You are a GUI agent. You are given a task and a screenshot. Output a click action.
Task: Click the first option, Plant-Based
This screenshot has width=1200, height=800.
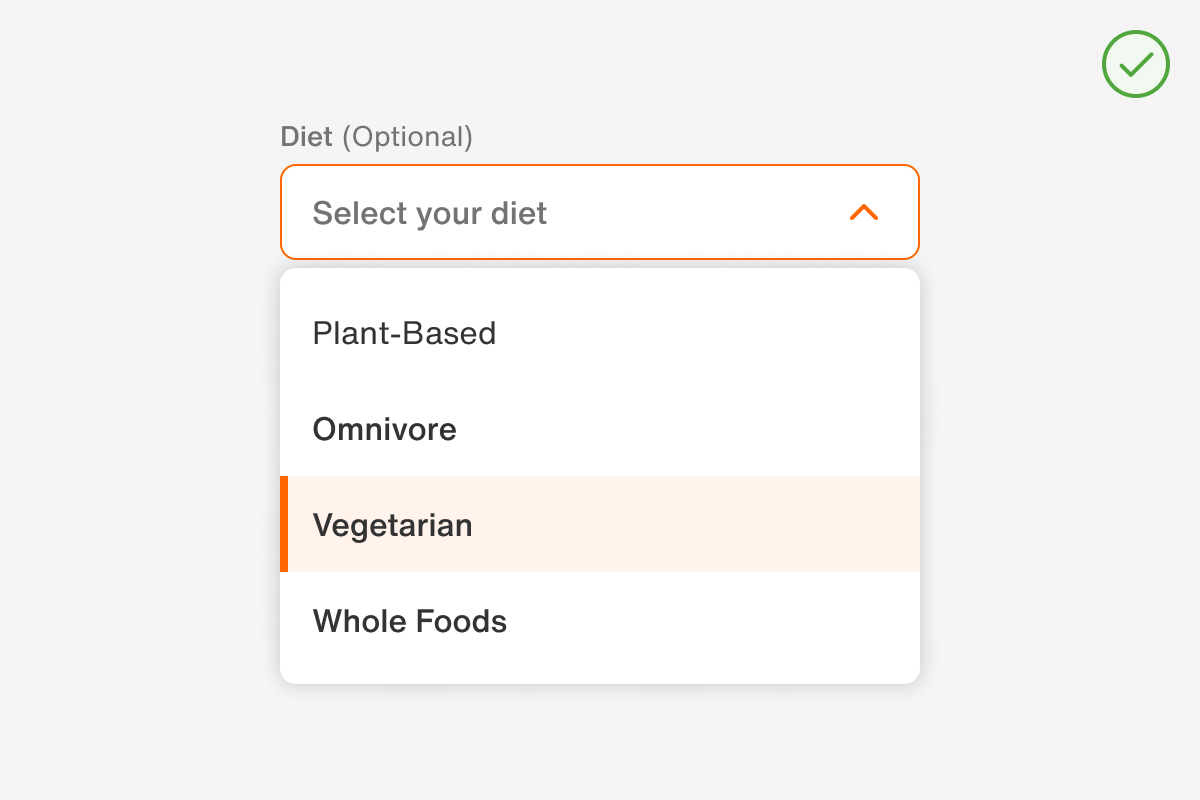[x=404, y=333]
